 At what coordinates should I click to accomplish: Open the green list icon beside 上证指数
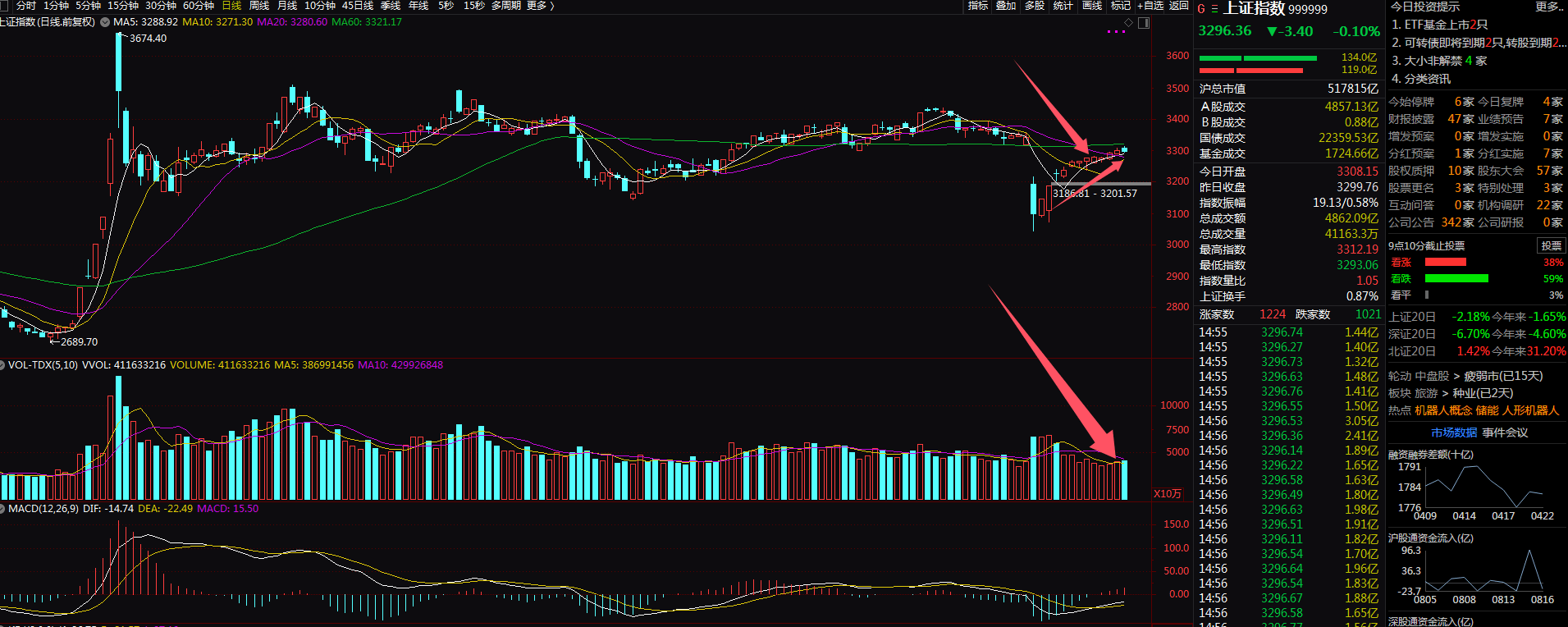[1214, 9]
